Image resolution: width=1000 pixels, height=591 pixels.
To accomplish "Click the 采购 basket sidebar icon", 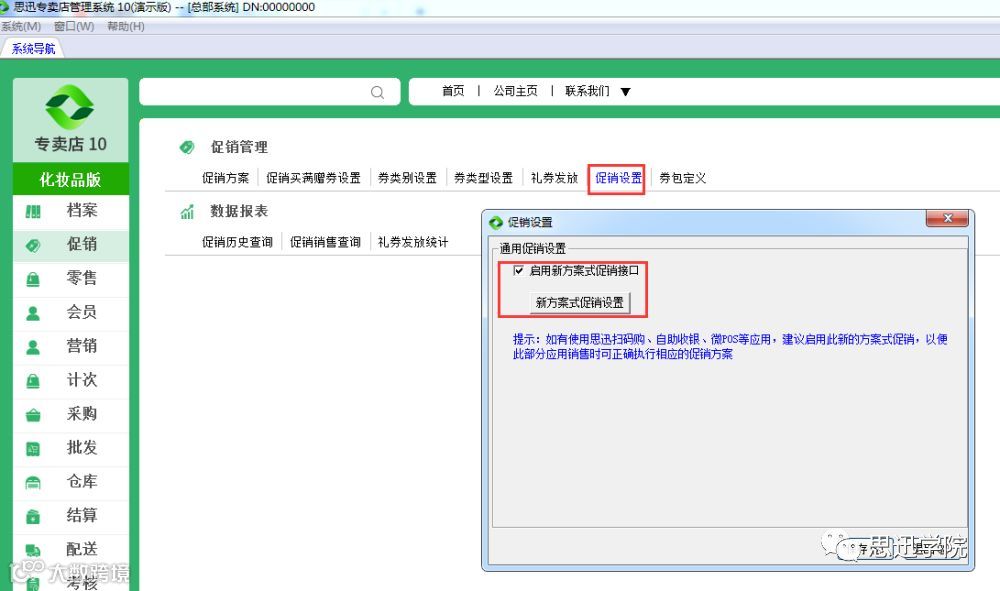I will [x=33, y=415].
